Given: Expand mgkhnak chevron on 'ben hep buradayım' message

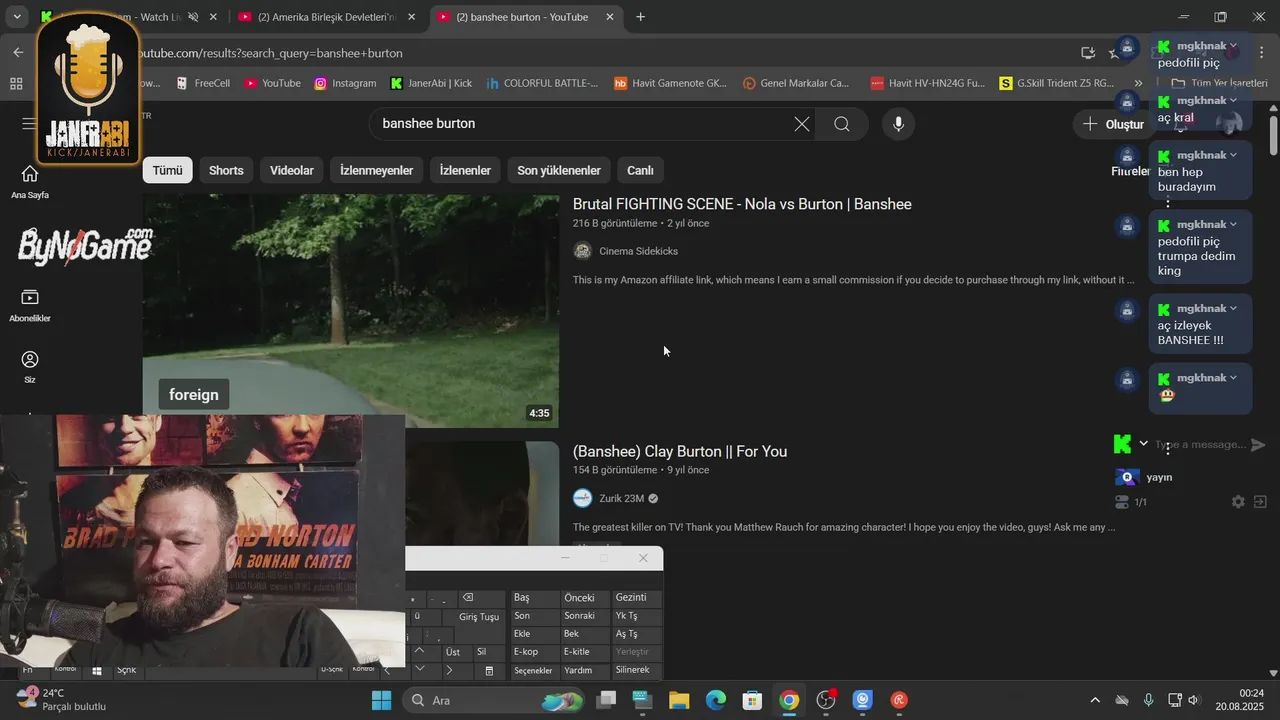Looking at the screenshot, I should point(1233,156).
